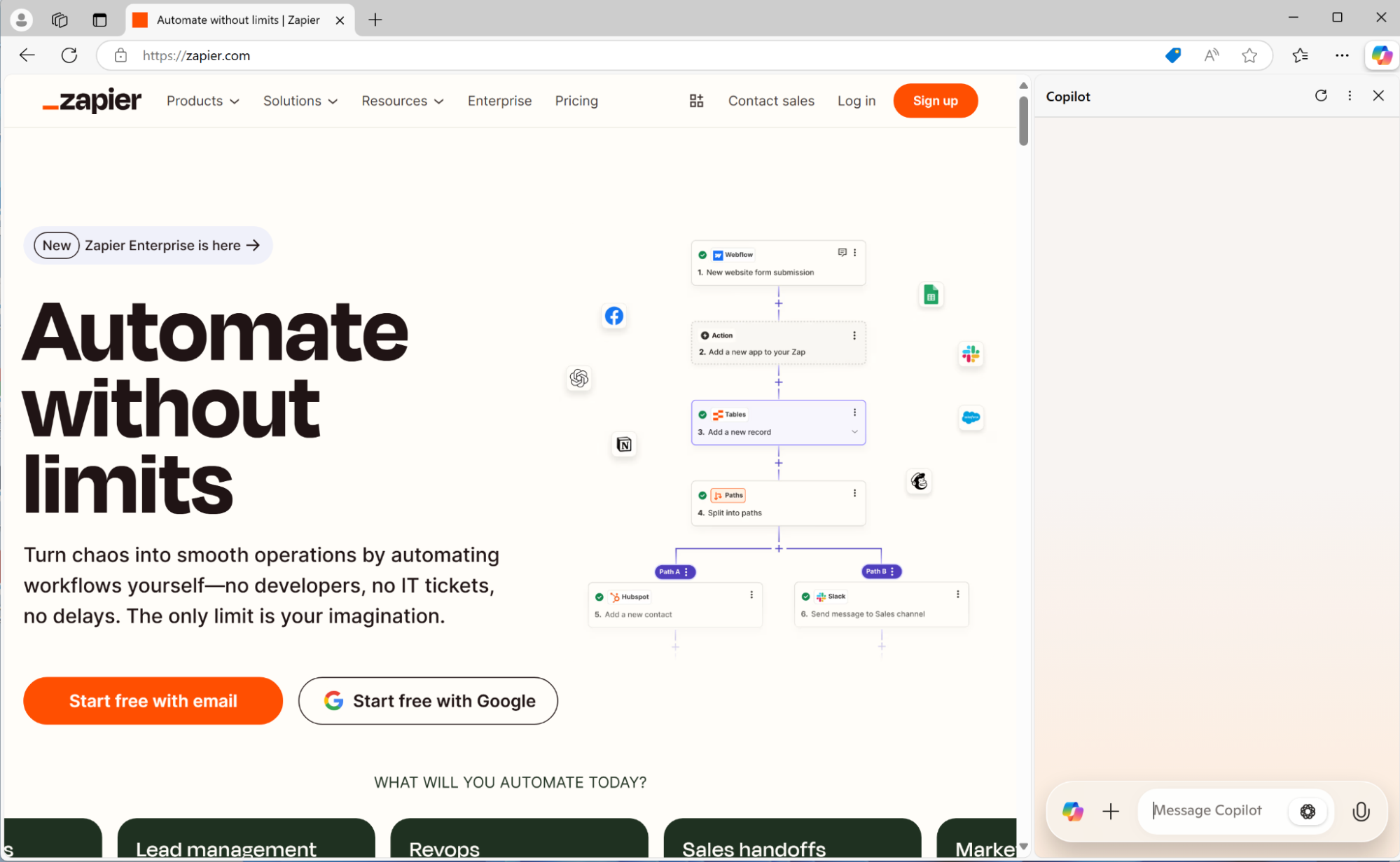Click the Copilot microphone icon
Image resolution: width=1400 pixels, height=862 pixels.
click(x=1361, y=811)
